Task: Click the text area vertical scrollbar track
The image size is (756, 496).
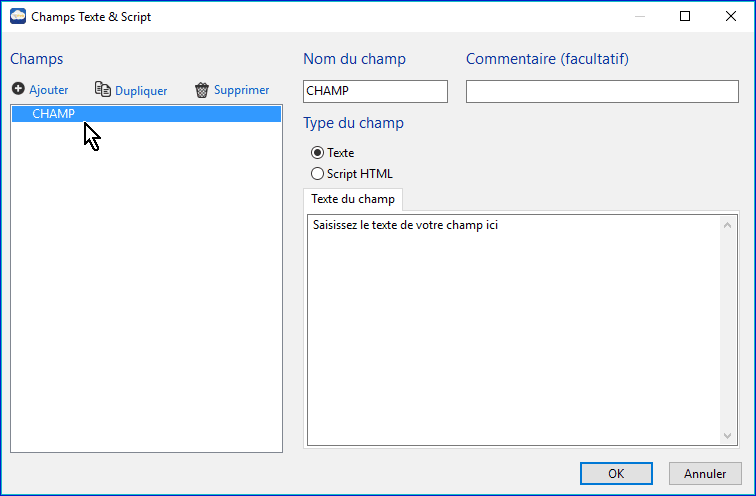Action: click(x=728, y=330)
